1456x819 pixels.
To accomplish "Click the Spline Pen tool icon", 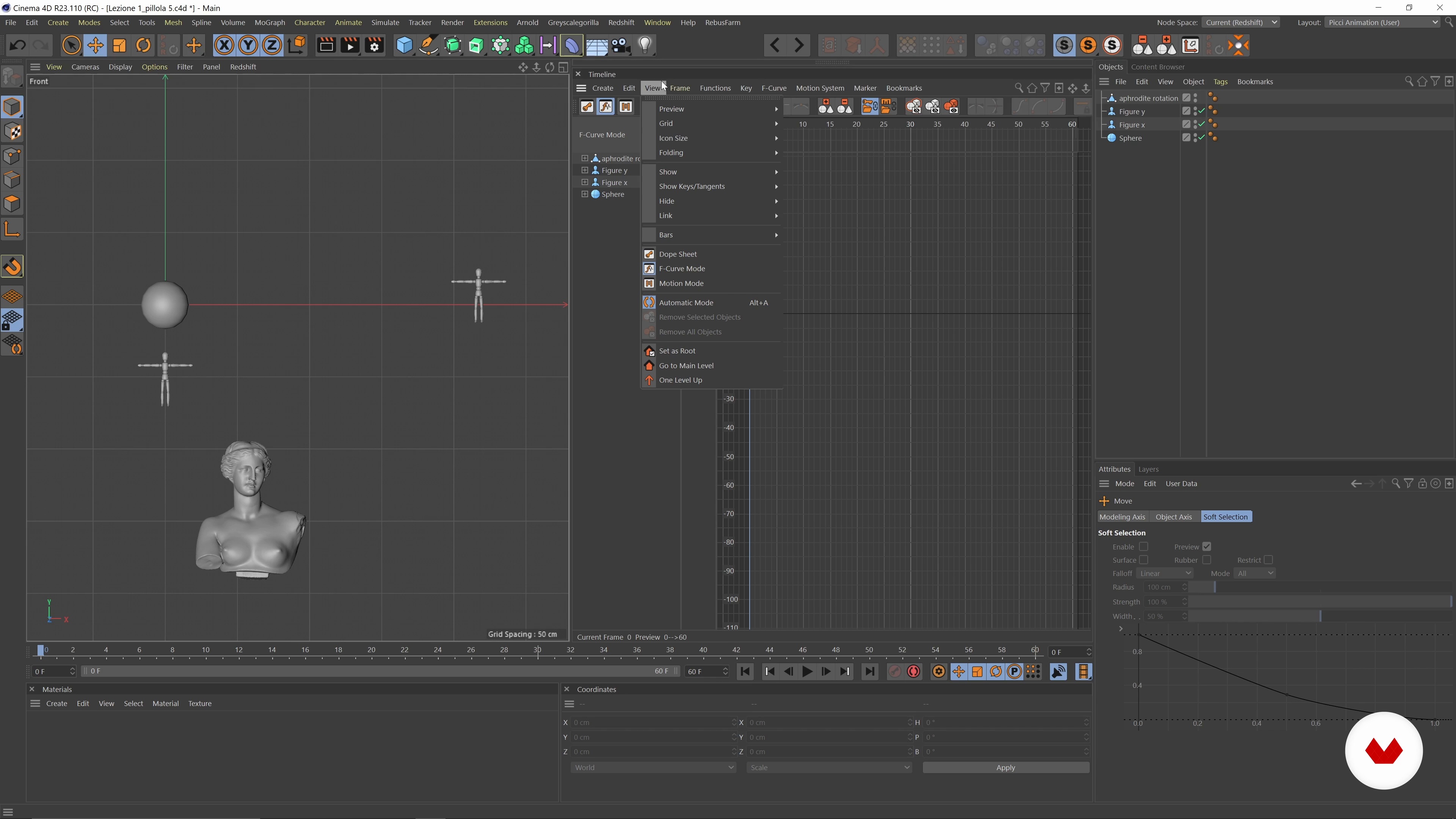I will point(429,45).
